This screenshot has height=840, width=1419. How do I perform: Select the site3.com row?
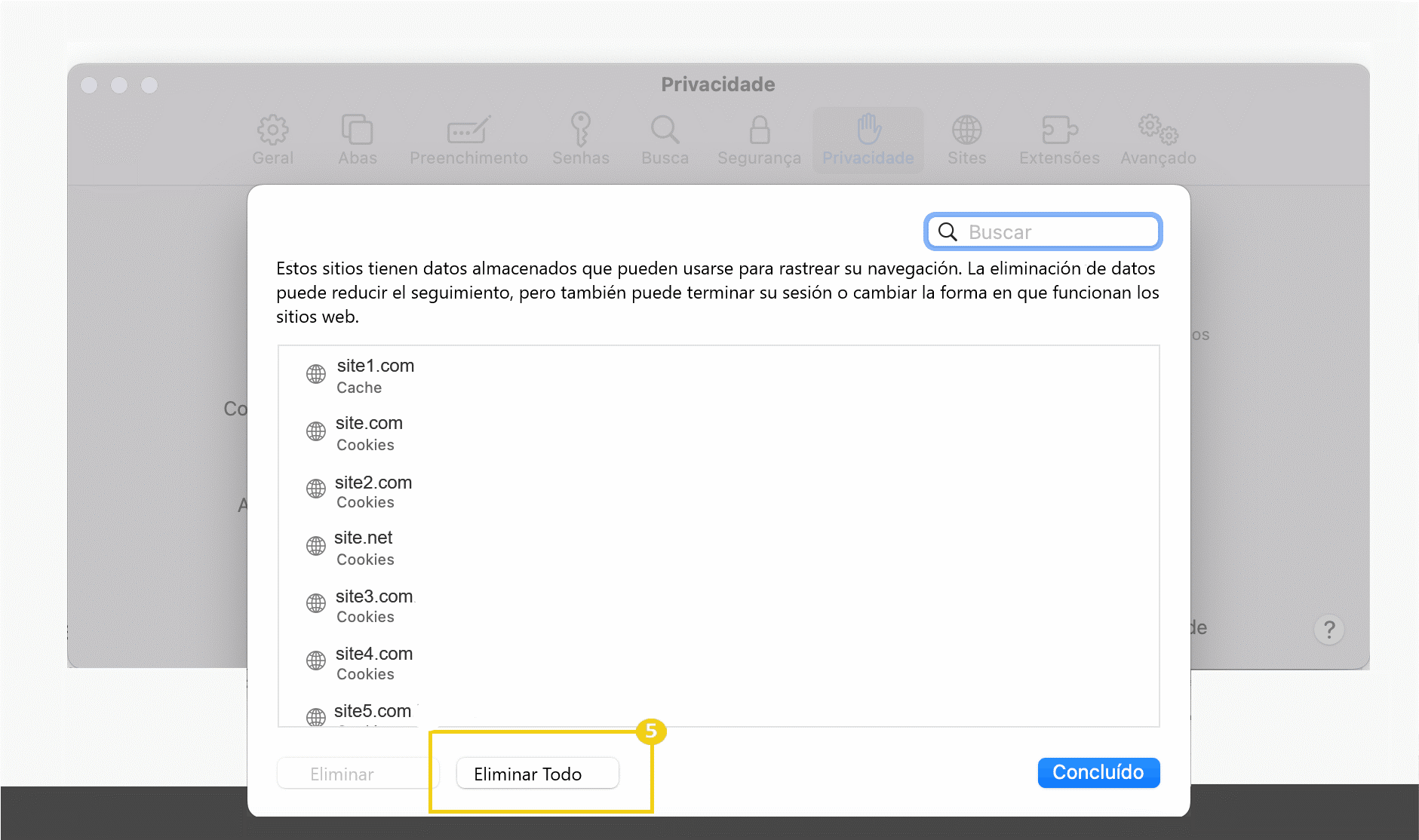(x=718, y=605)
